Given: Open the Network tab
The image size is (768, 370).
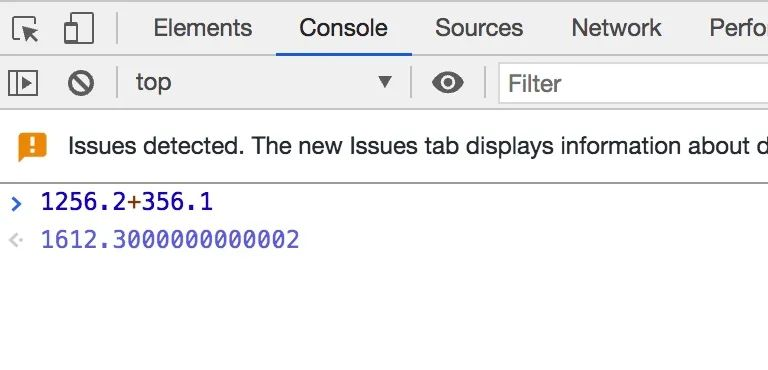Looking at the screenshot, I should click(x=616, y=28).
